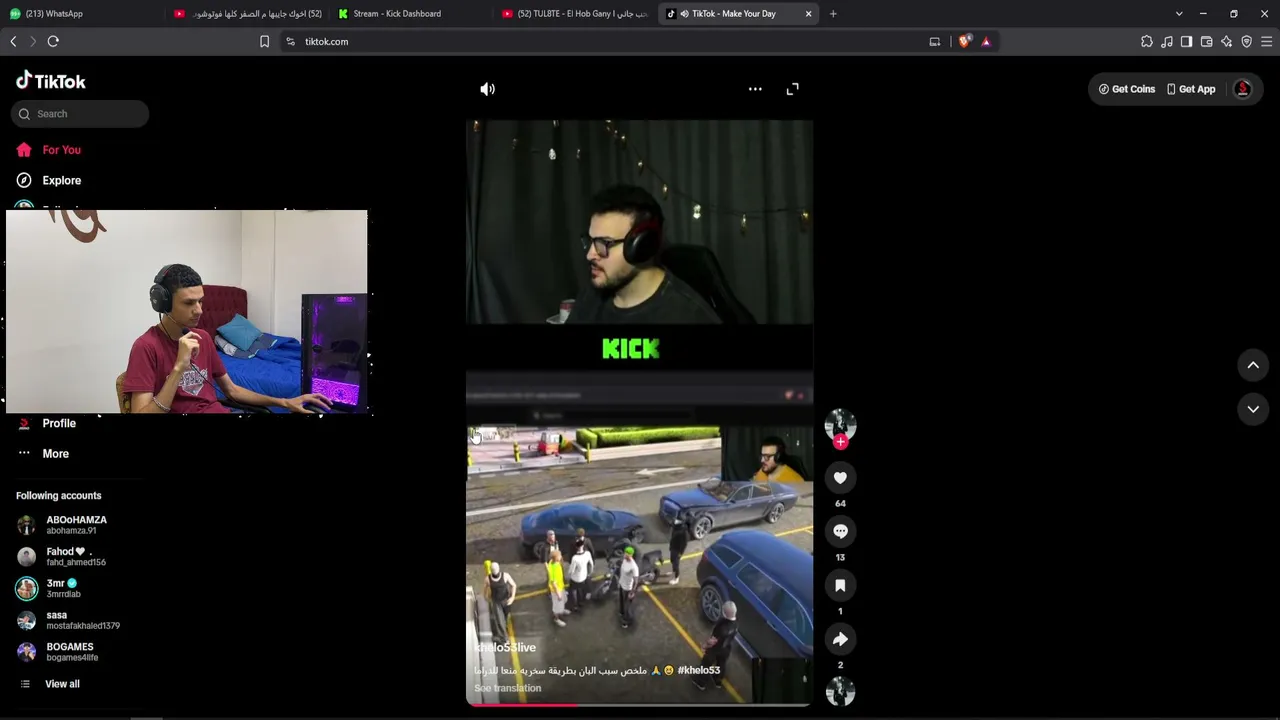Open the Fahod following account

[75, 557]
